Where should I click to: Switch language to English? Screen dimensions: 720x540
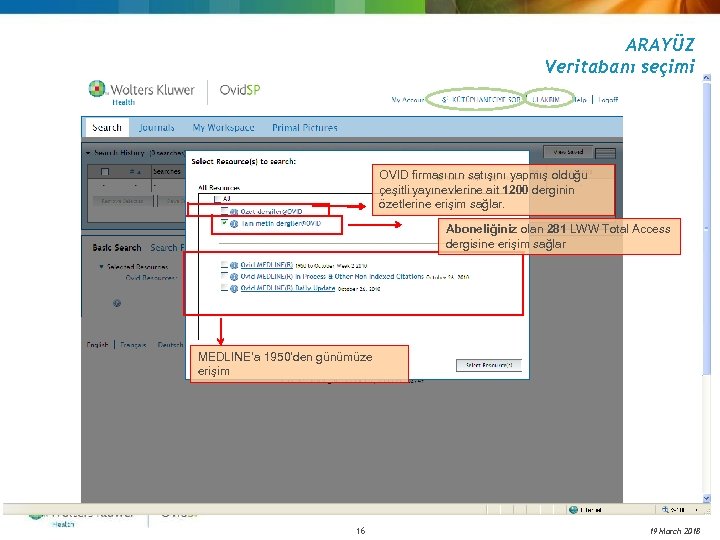pos(97,344)
